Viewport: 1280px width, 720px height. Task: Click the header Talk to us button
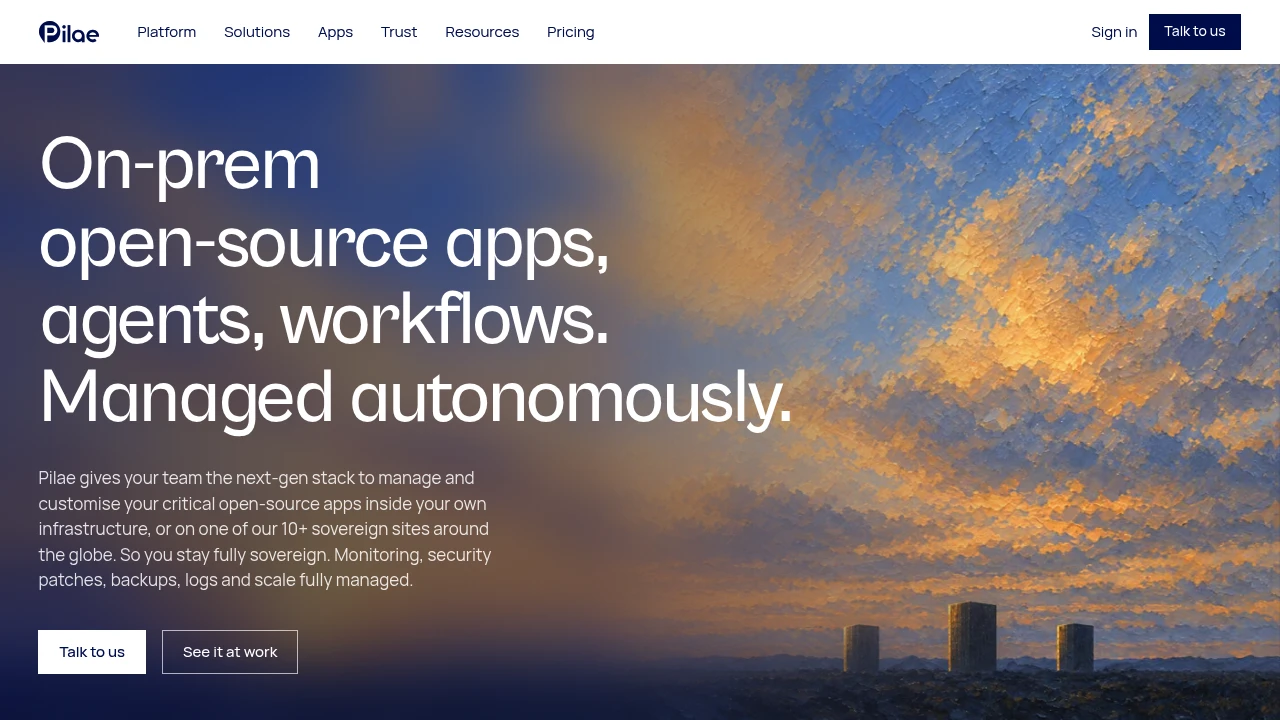[x=1195, y=32]
